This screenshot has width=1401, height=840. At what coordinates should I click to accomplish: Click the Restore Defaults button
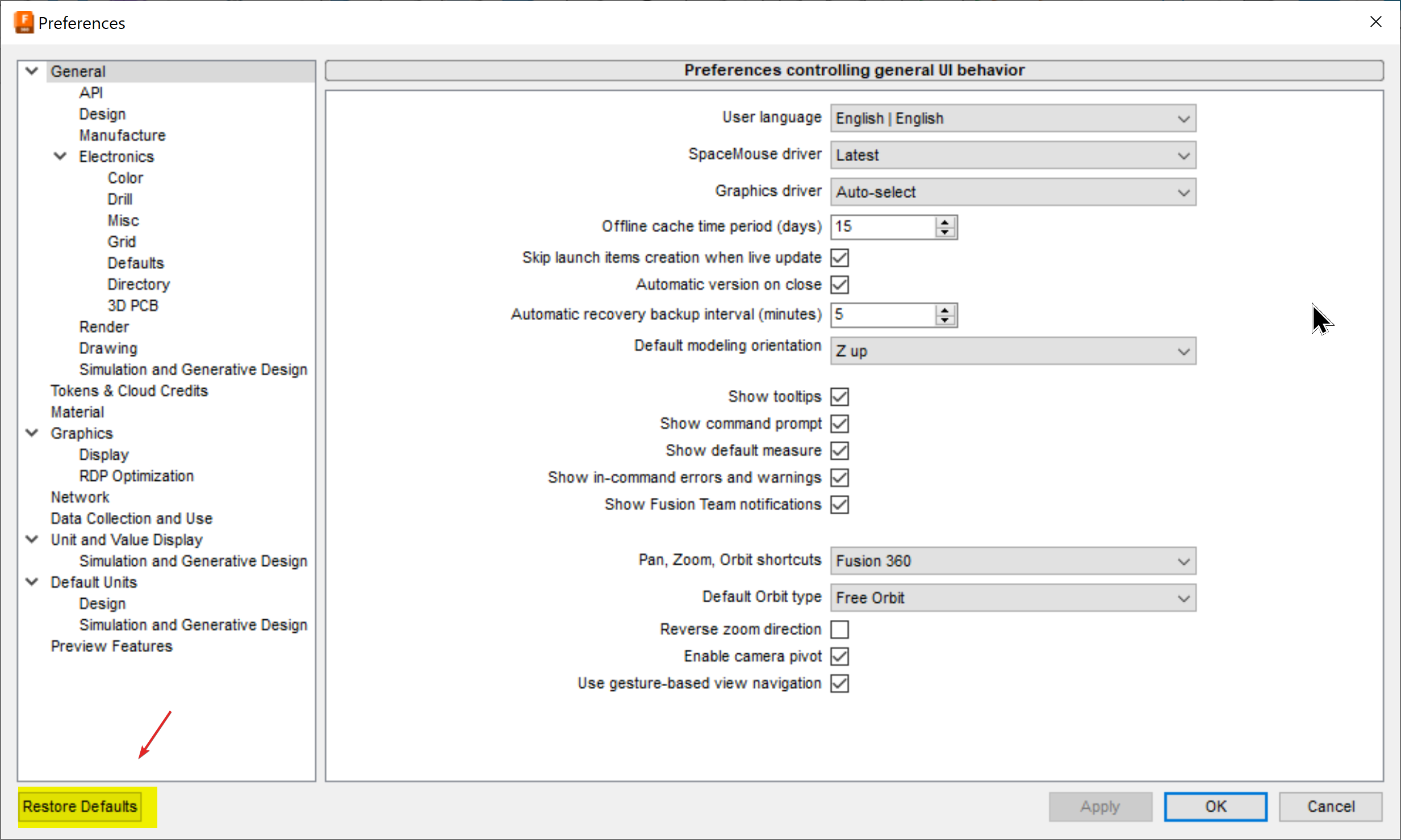[80, 806]
